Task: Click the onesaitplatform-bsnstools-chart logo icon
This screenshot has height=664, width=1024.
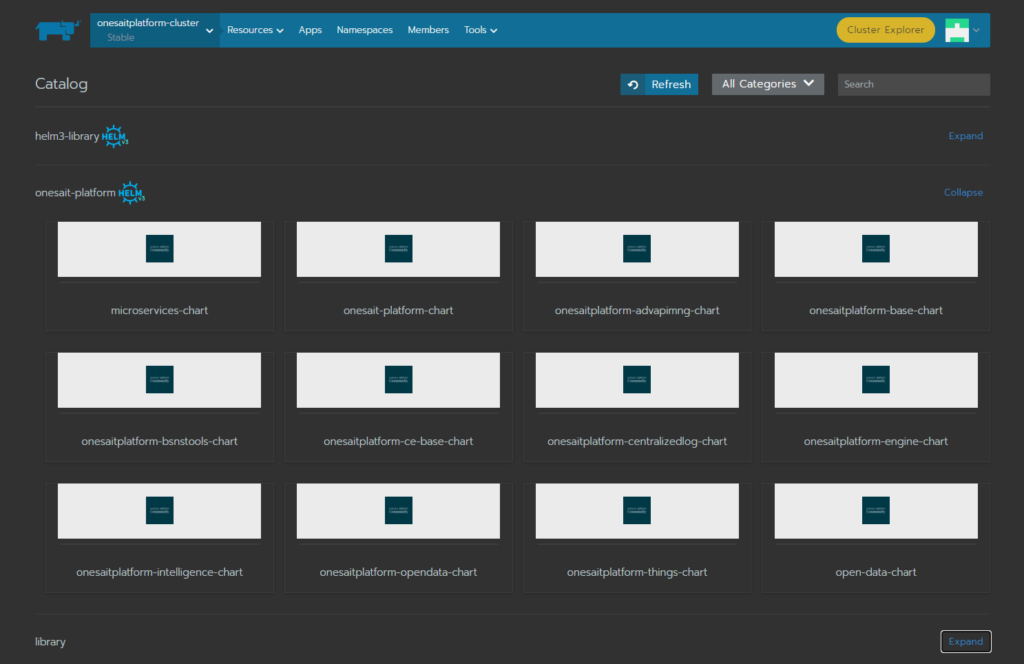Action: [159, 379]
